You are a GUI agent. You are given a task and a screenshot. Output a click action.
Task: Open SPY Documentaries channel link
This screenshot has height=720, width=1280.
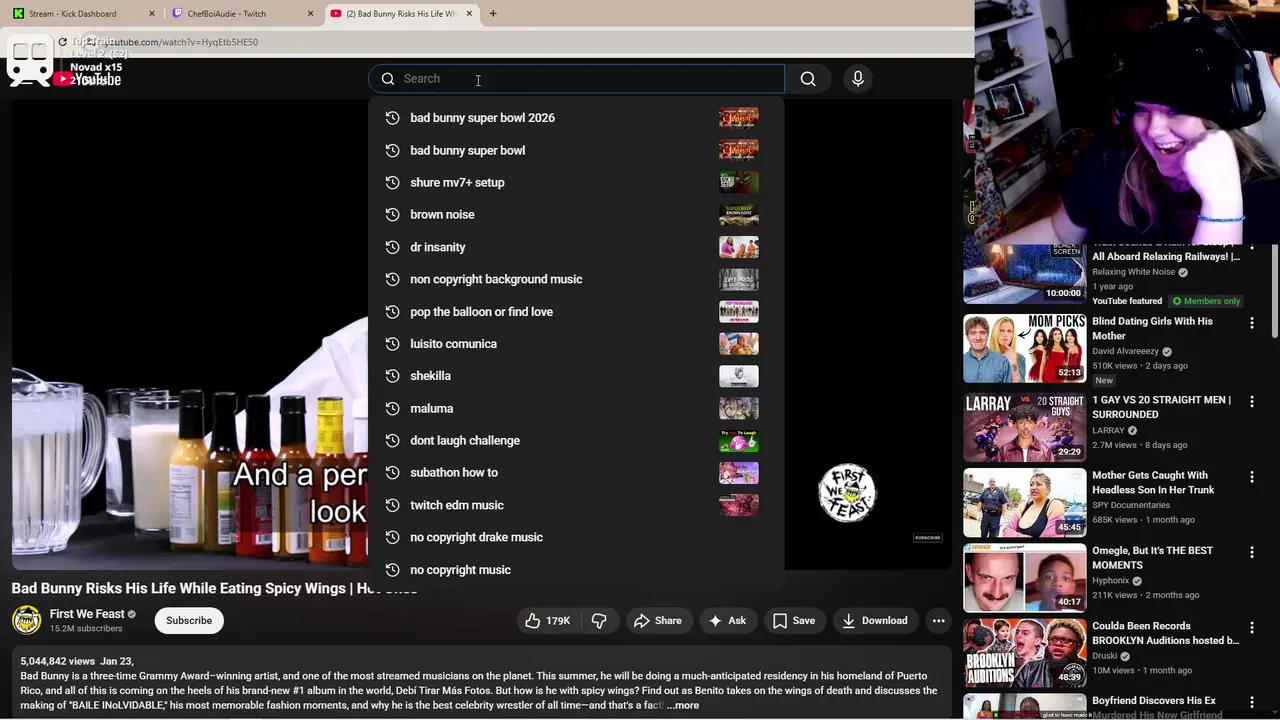coord(1131,506)
